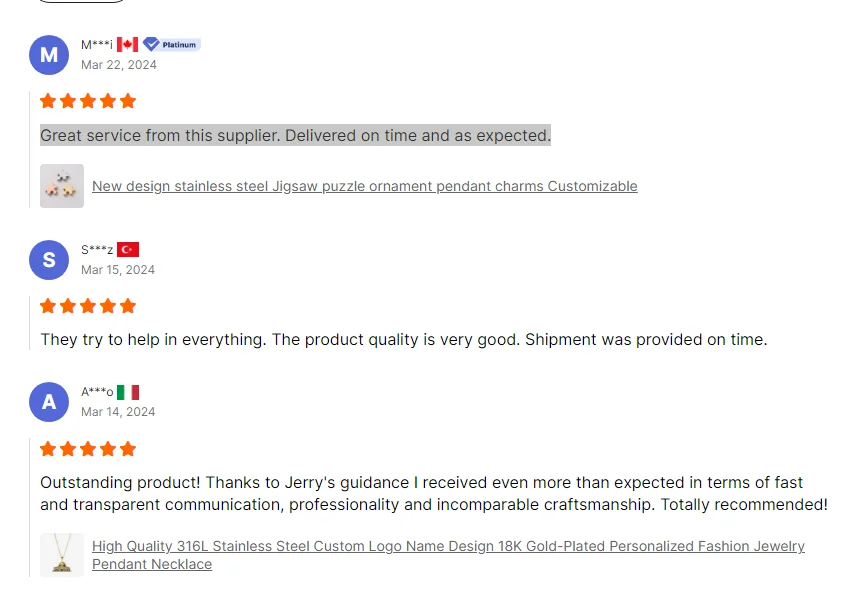Screen dimensions: 859x589
Task: Click A***o's five-star rating
Action: [x=88, y=449]
